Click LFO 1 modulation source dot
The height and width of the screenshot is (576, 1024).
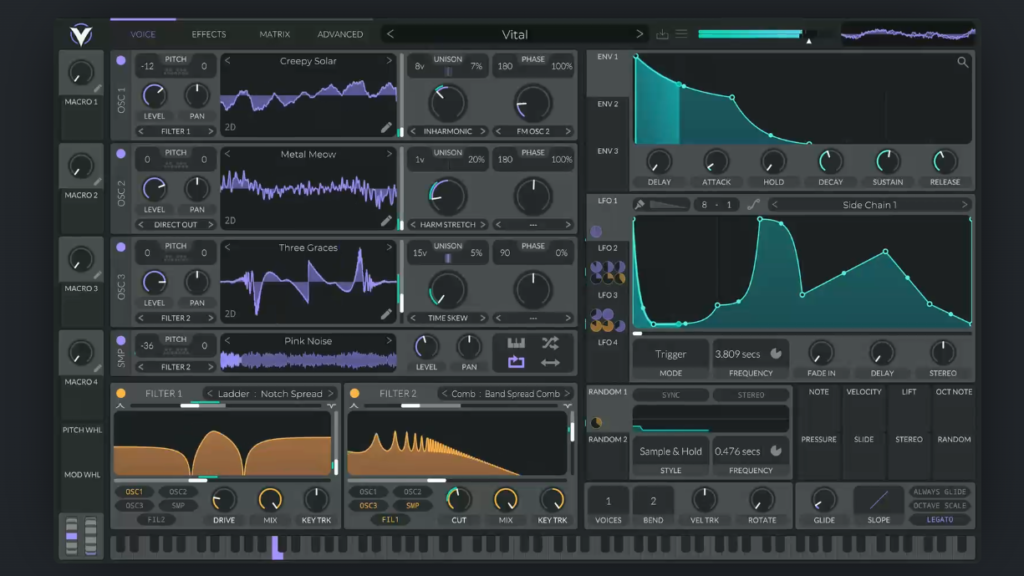click(x=596, y=231)
